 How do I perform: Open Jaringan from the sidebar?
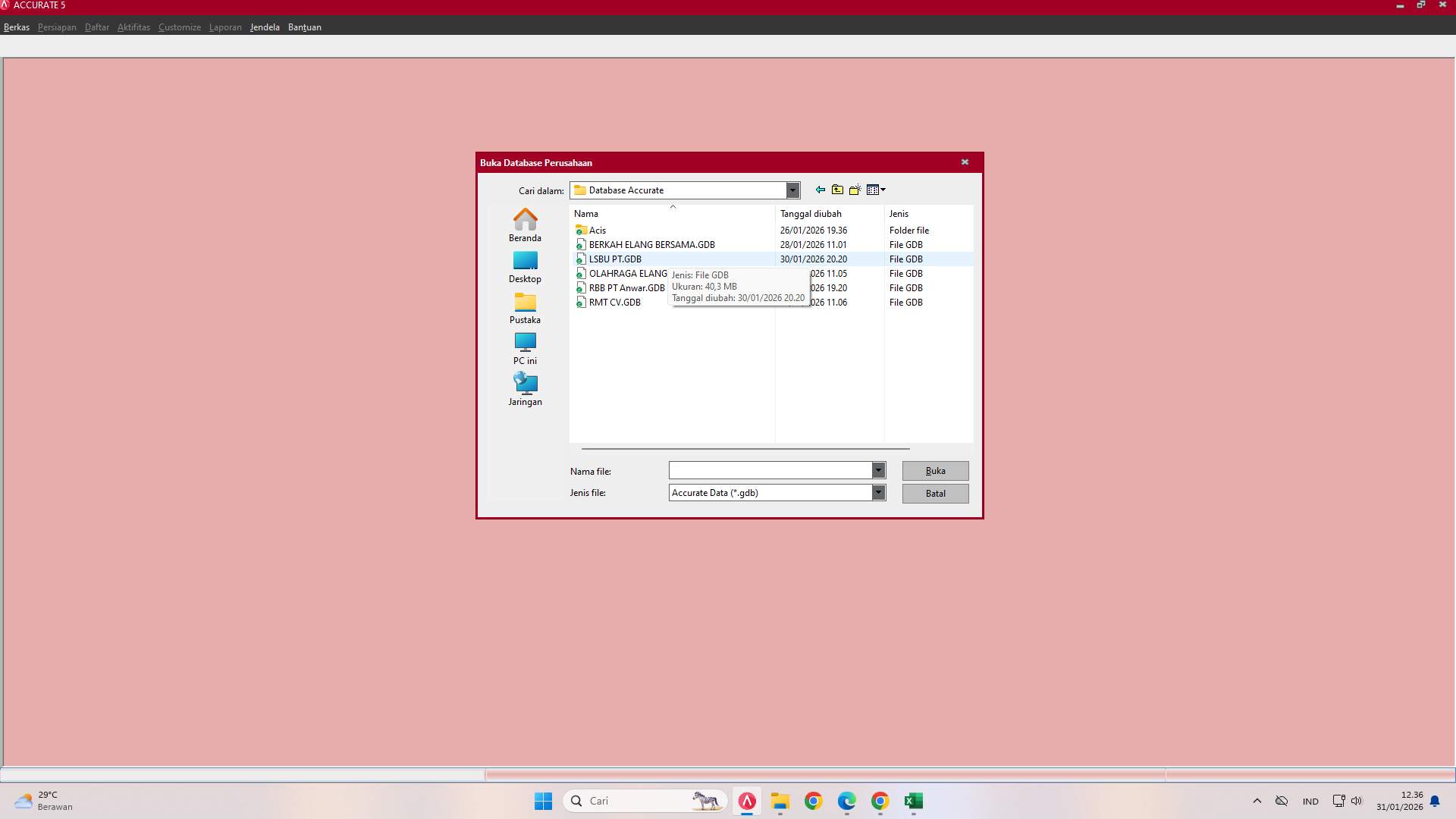click(525, 389)
